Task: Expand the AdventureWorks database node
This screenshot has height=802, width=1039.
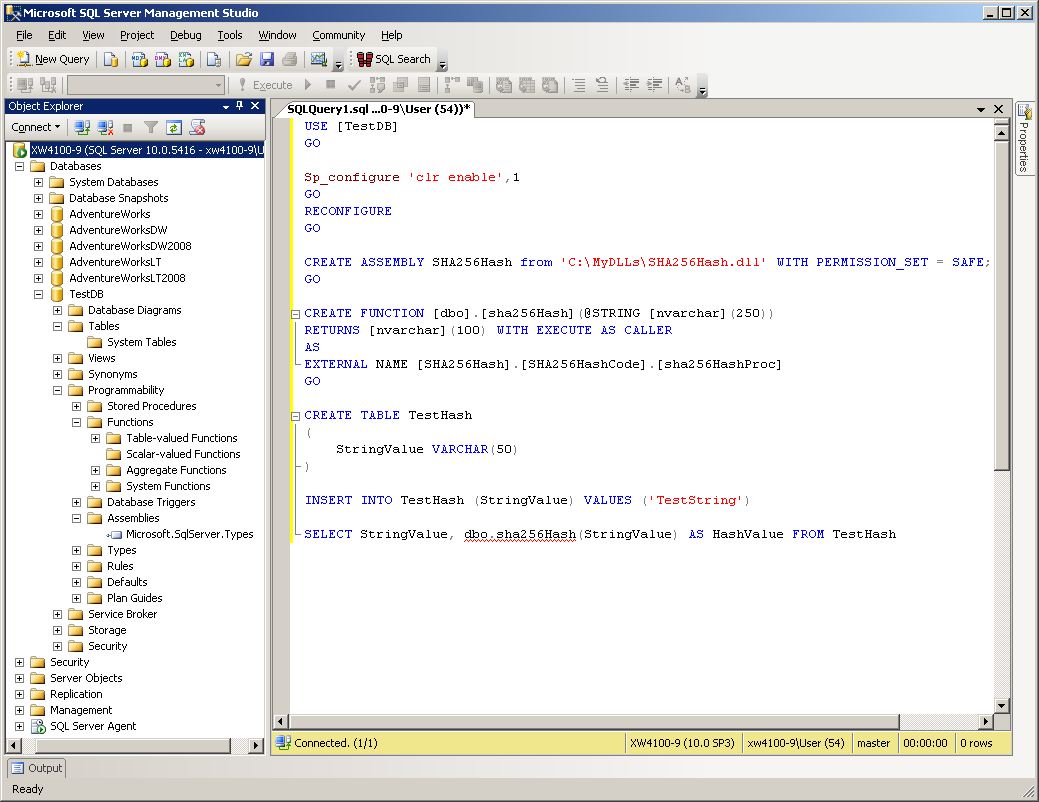Action: point(39,214)
